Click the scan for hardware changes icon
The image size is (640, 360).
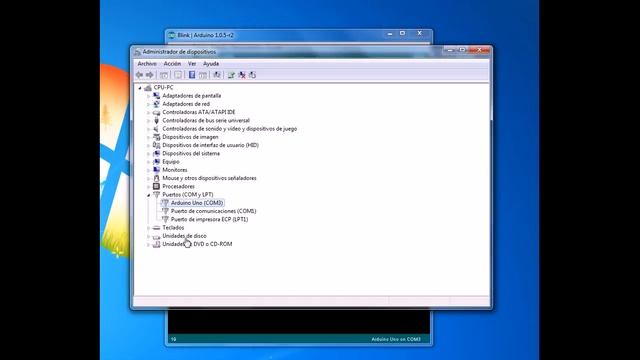[217, 75]
